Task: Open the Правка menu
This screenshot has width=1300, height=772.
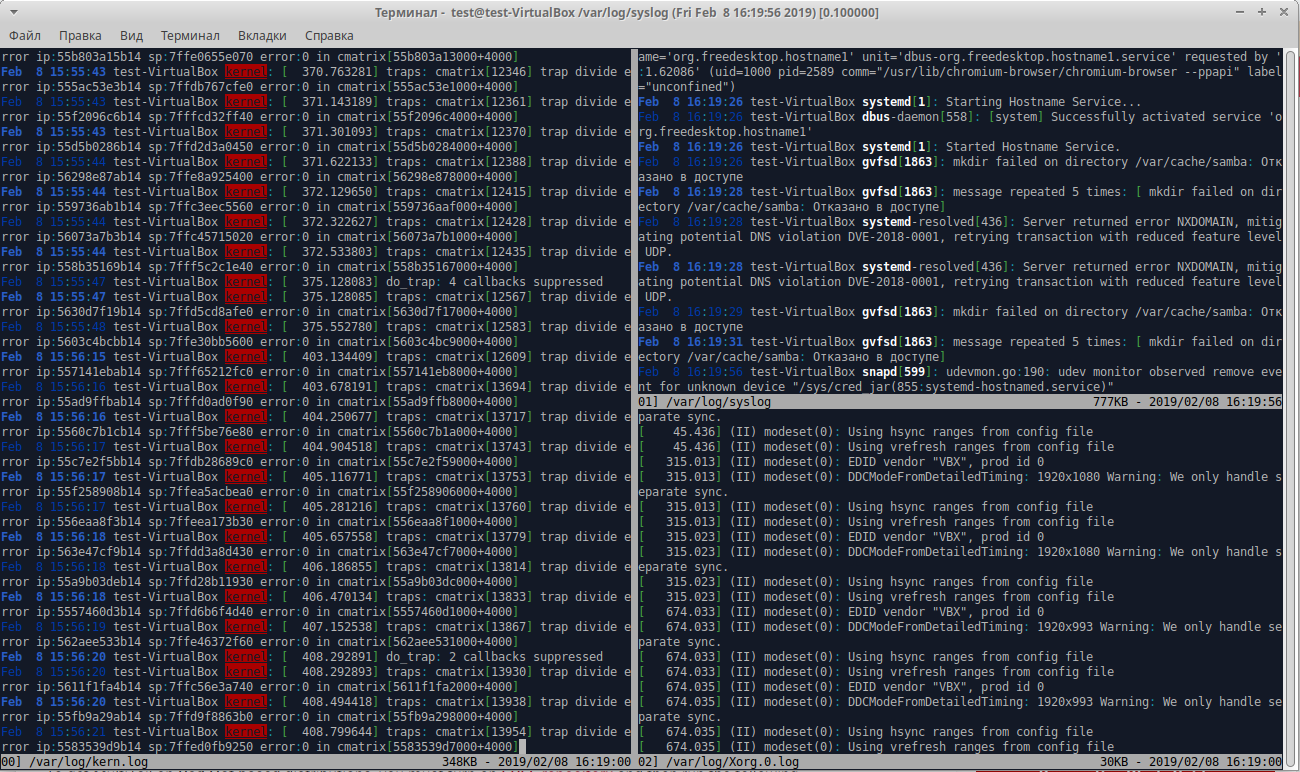Action: [80, 35]
